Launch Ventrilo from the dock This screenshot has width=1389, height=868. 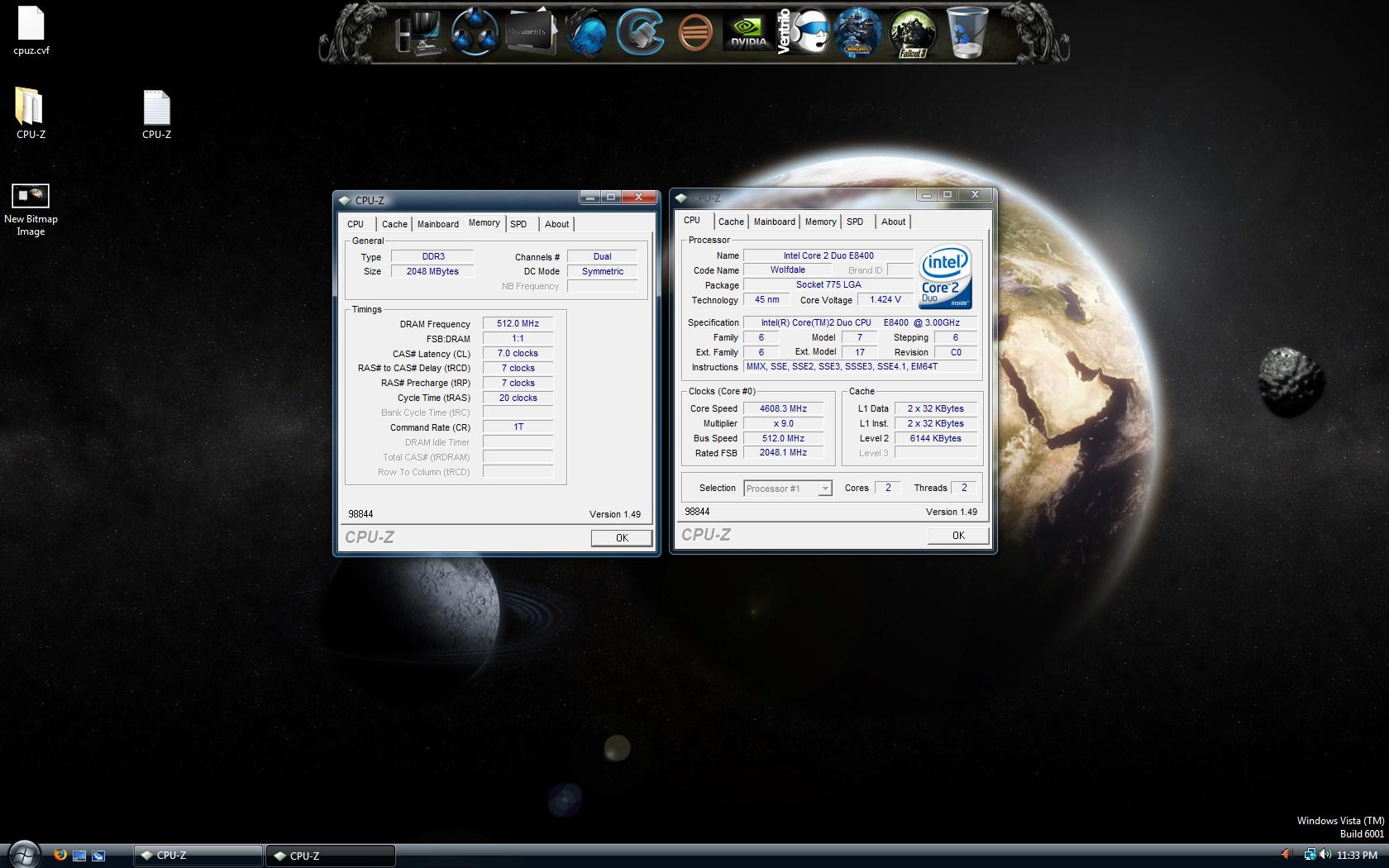pos(802,33)
